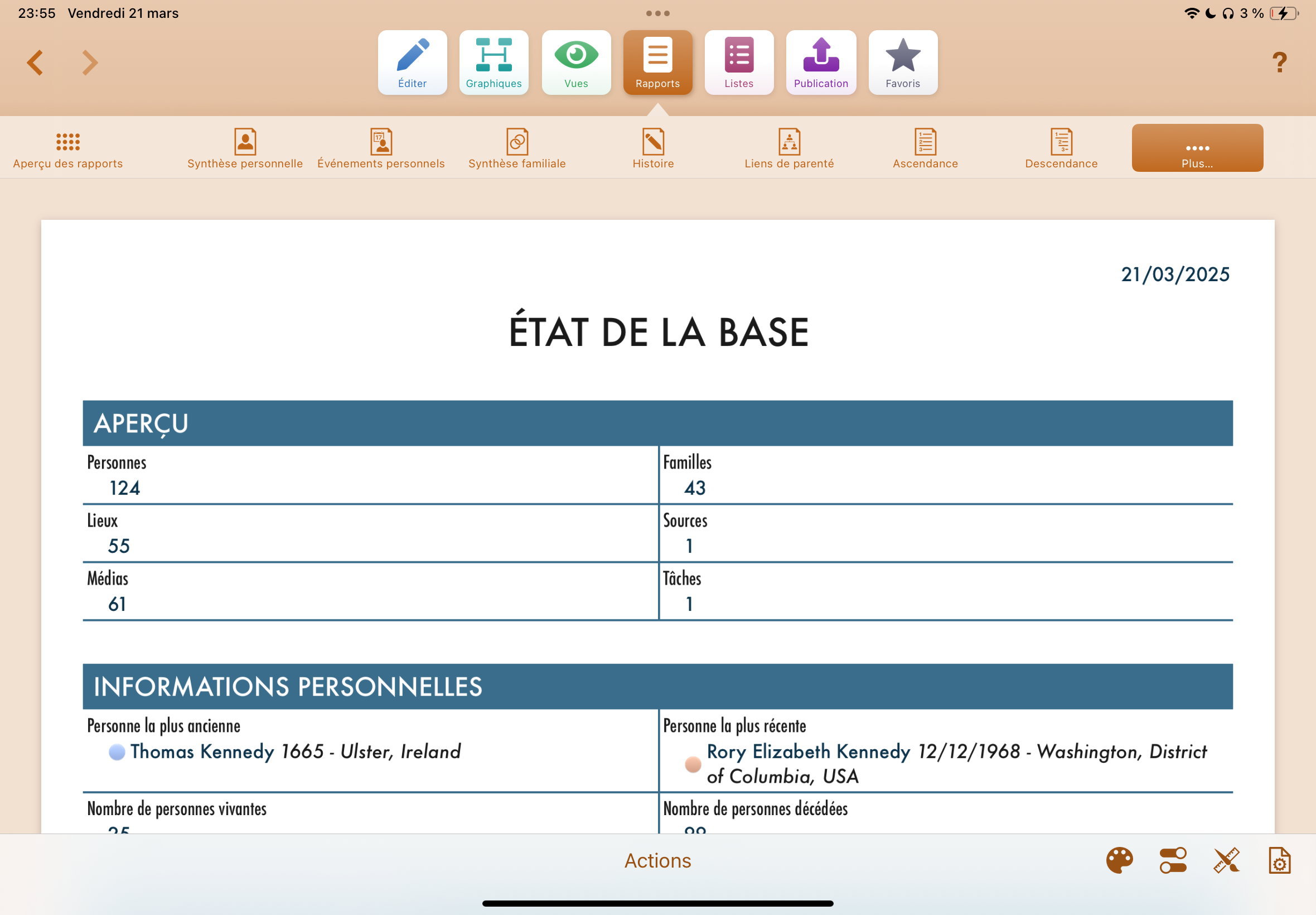Tap the battery status indicator
Viewport: 1316px width, 915px height.
pos(1284,13)
